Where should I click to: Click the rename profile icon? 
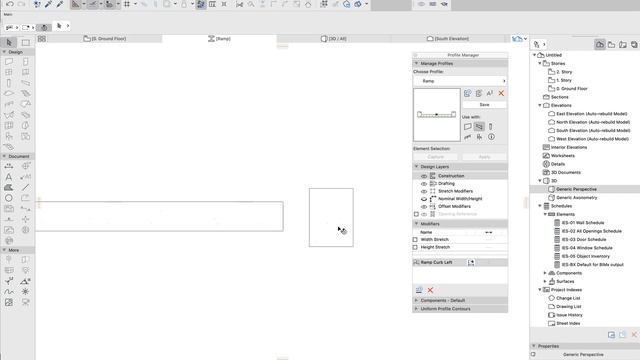(490, 93)
